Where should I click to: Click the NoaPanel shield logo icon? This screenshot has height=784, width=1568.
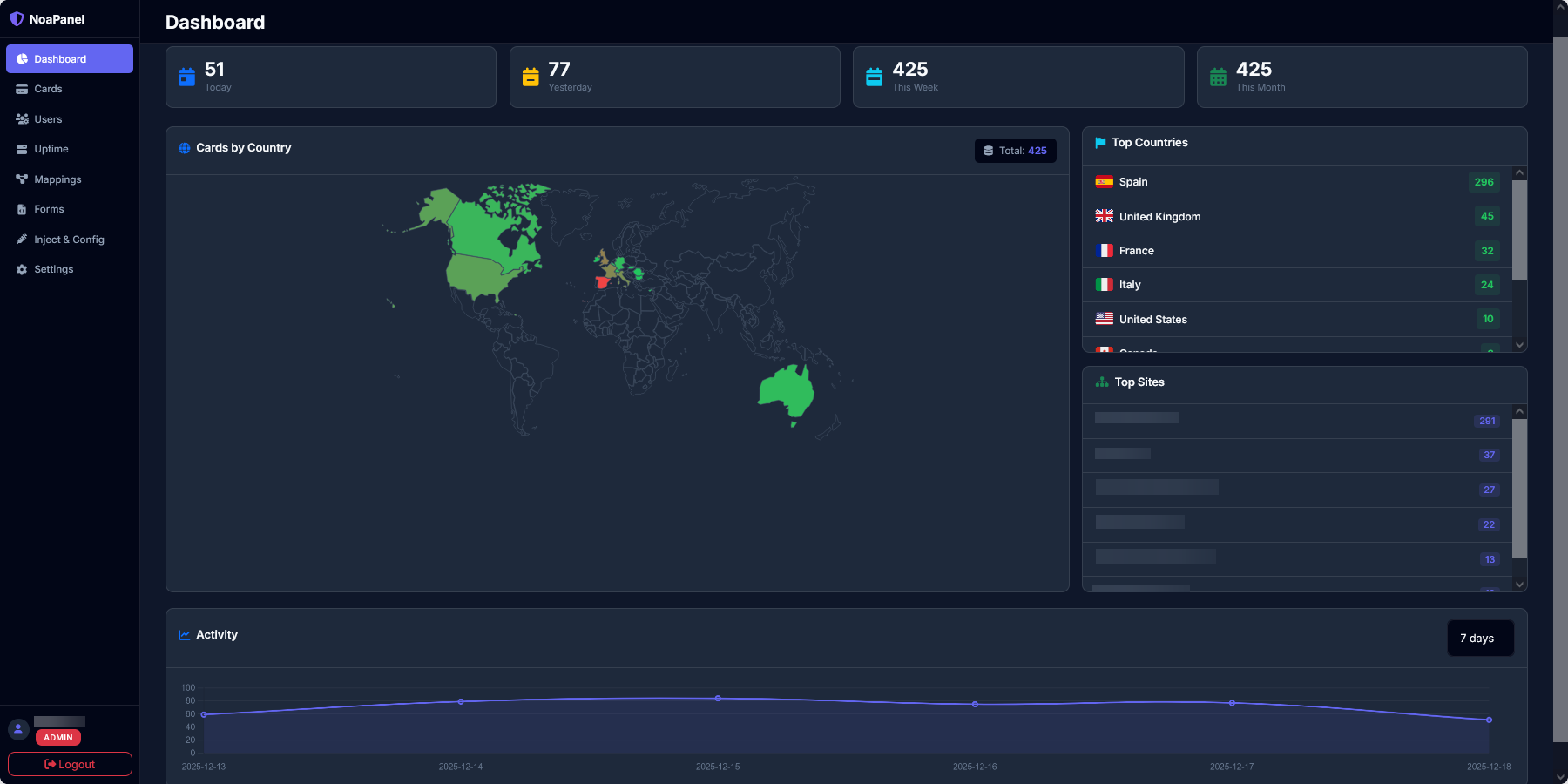click(x=17, y=19)
